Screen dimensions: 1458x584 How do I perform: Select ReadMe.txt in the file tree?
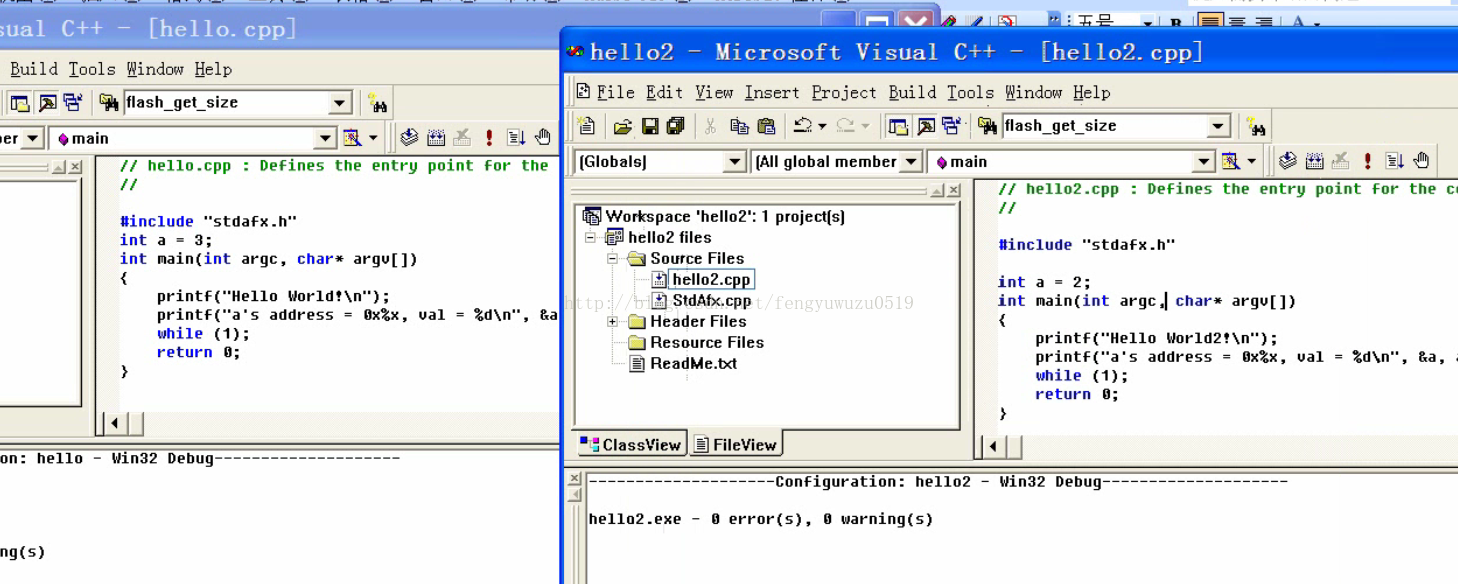693,364
